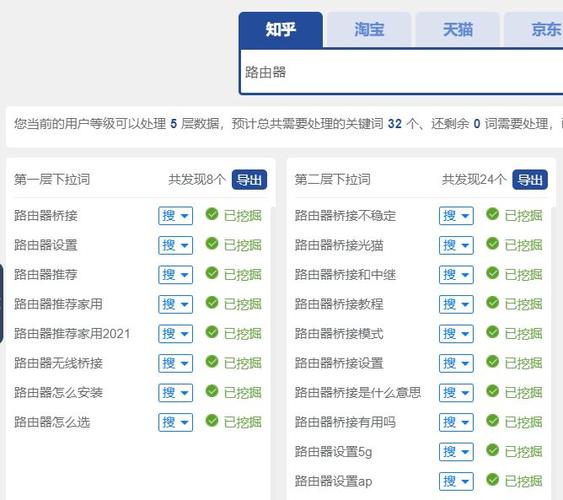
Task: Open the 搜 dropdown for 路由器桥接是什么意思
Action: pos(456,393)
